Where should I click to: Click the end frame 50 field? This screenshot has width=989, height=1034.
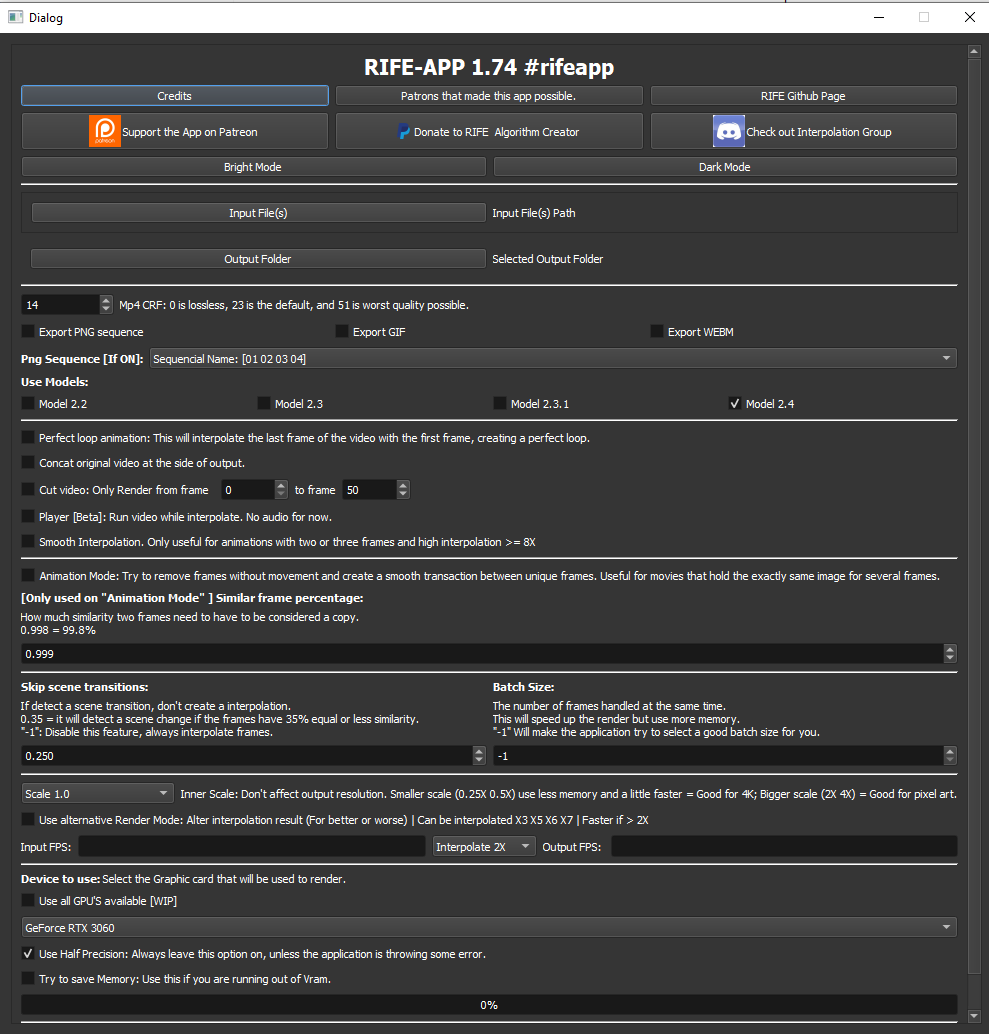tap(370, 489)
